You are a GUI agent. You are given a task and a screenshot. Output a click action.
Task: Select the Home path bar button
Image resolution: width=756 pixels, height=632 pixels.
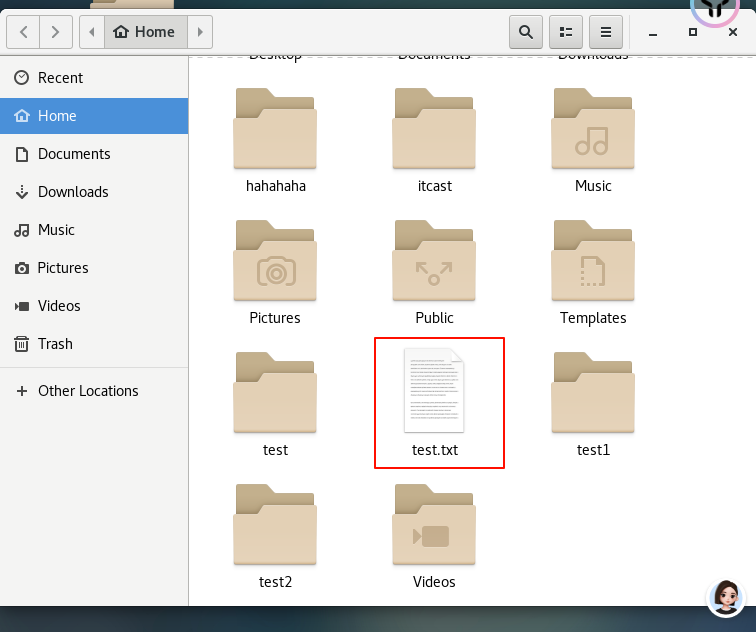[146, 32]
